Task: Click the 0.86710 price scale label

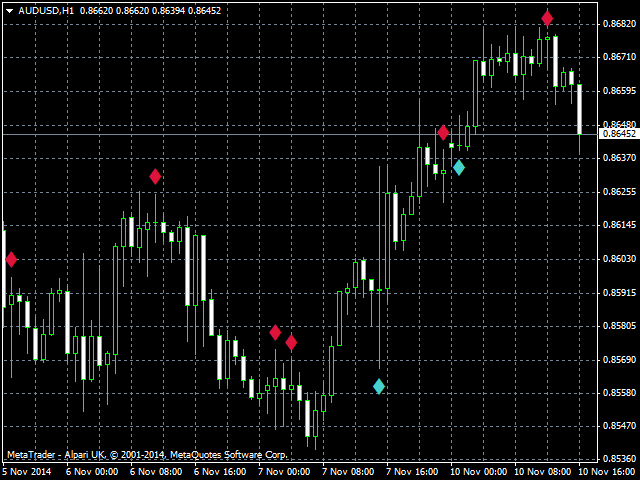Action: 619,57
